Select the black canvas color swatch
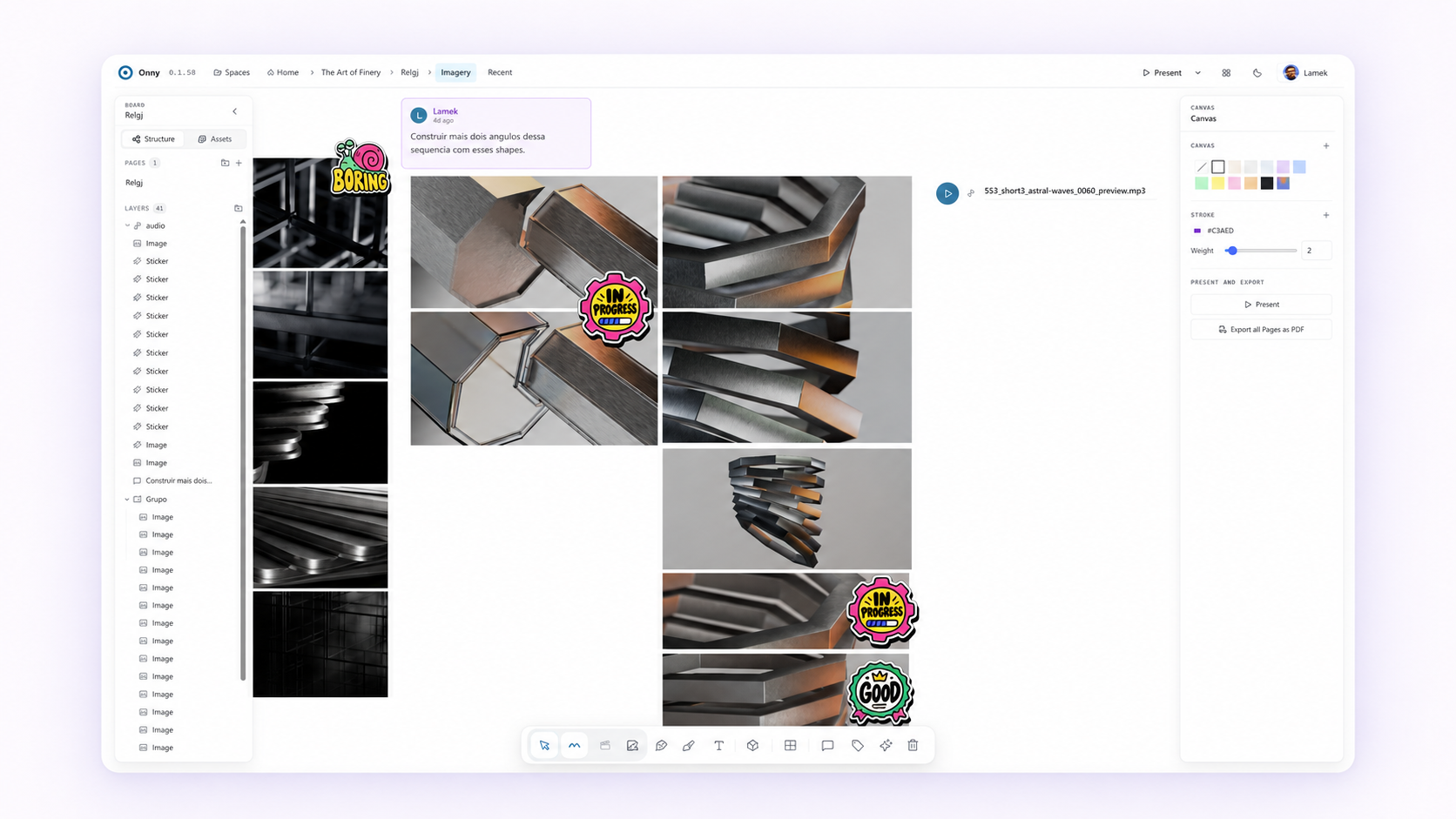 tap(1267, 184)
